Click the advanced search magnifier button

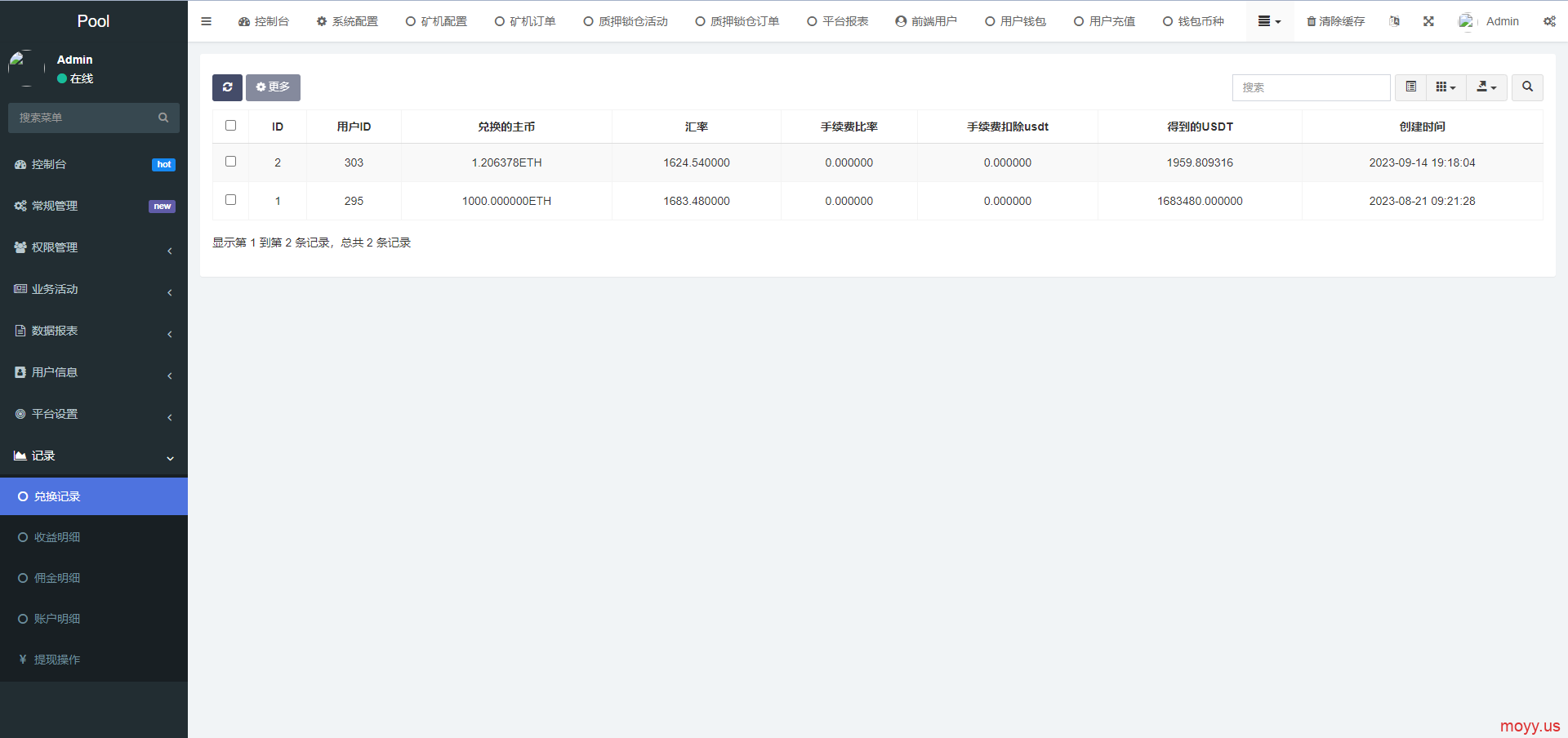[1527, 87]
